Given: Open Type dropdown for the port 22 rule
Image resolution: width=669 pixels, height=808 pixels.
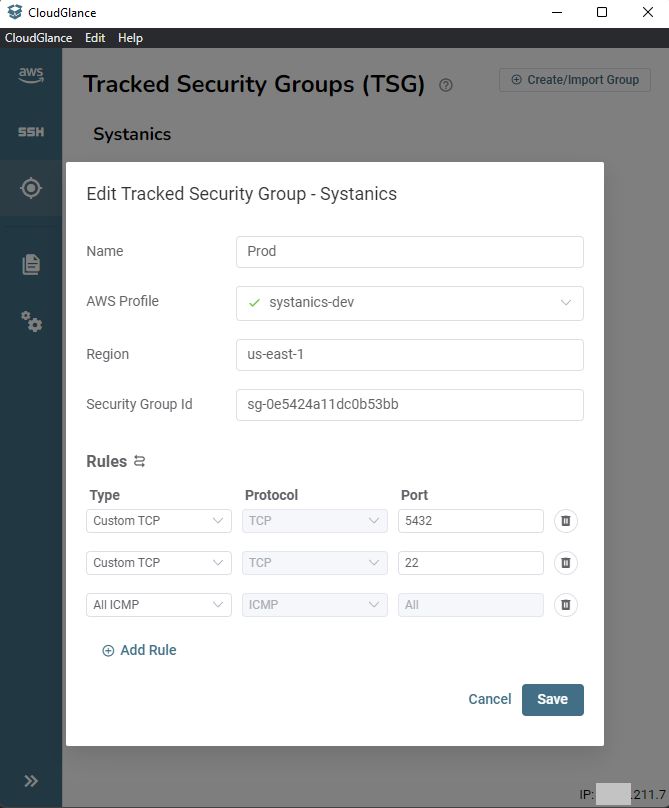Looking at the screenshot, I should (159, 563).
